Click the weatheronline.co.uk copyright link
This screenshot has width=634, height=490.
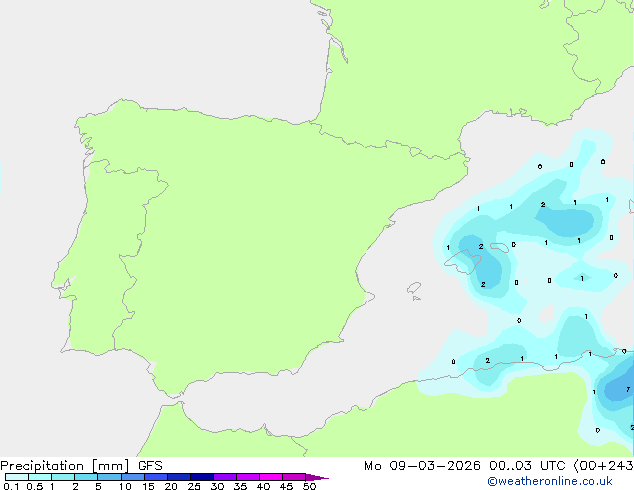point(550,481)
